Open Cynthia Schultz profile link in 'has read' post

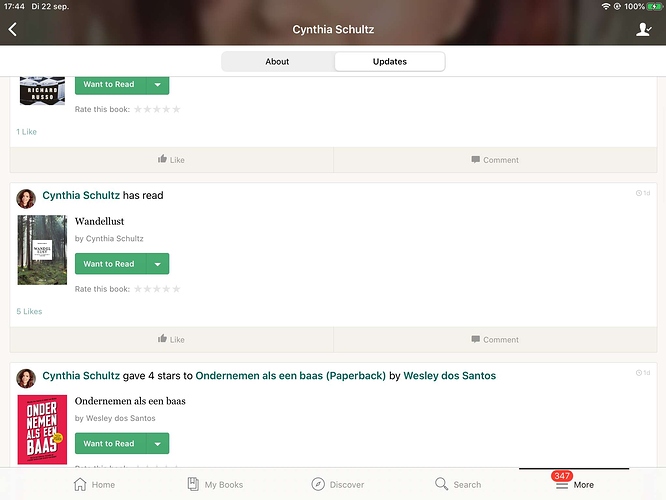[x=81, y=195]
